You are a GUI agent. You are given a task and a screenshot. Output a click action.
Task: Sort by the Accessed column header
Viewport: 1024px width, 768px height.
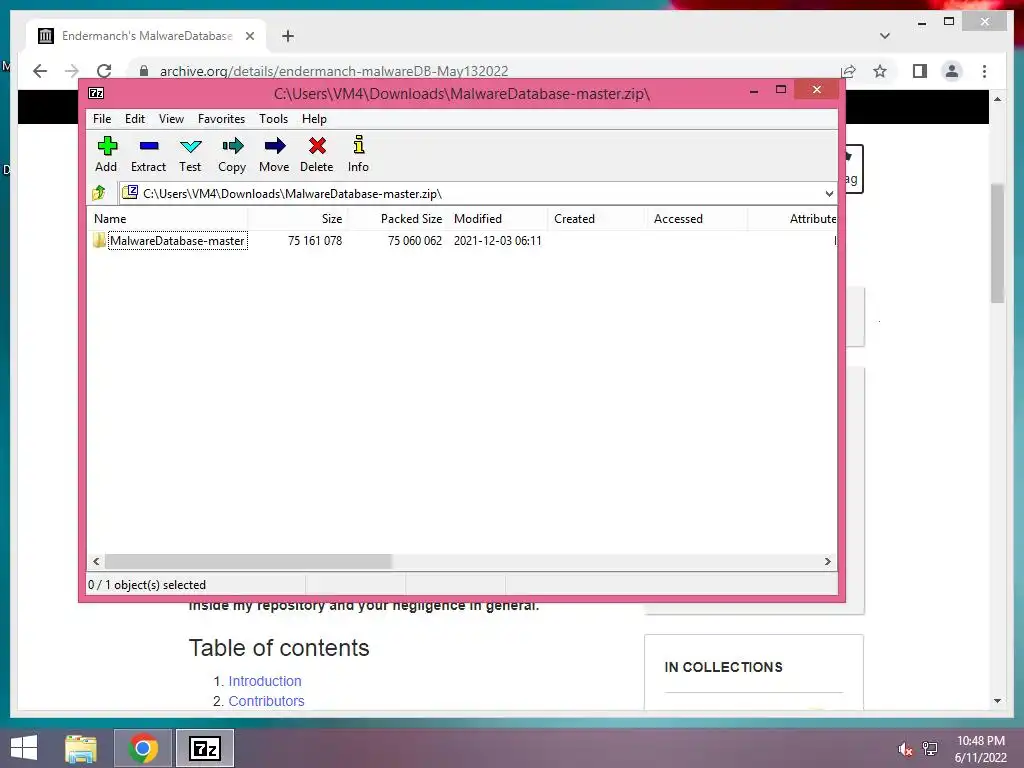(x=697, y=219)
